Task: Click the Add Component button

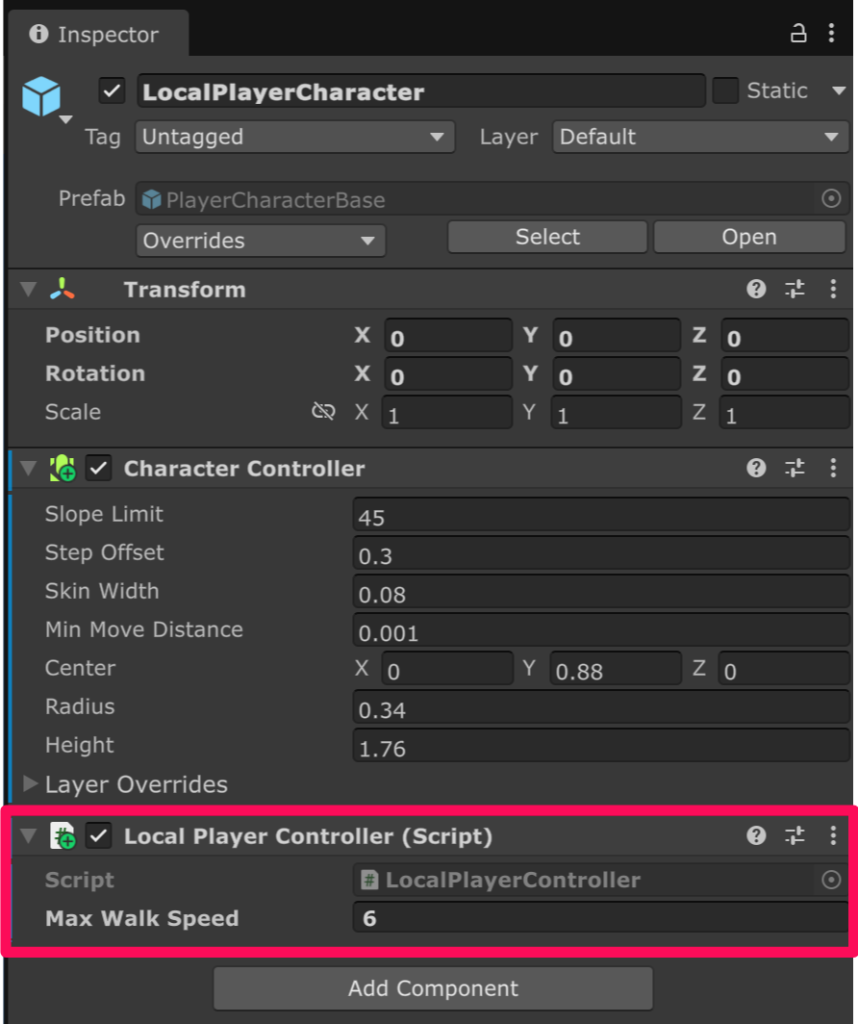Action: tap(433, 989)
